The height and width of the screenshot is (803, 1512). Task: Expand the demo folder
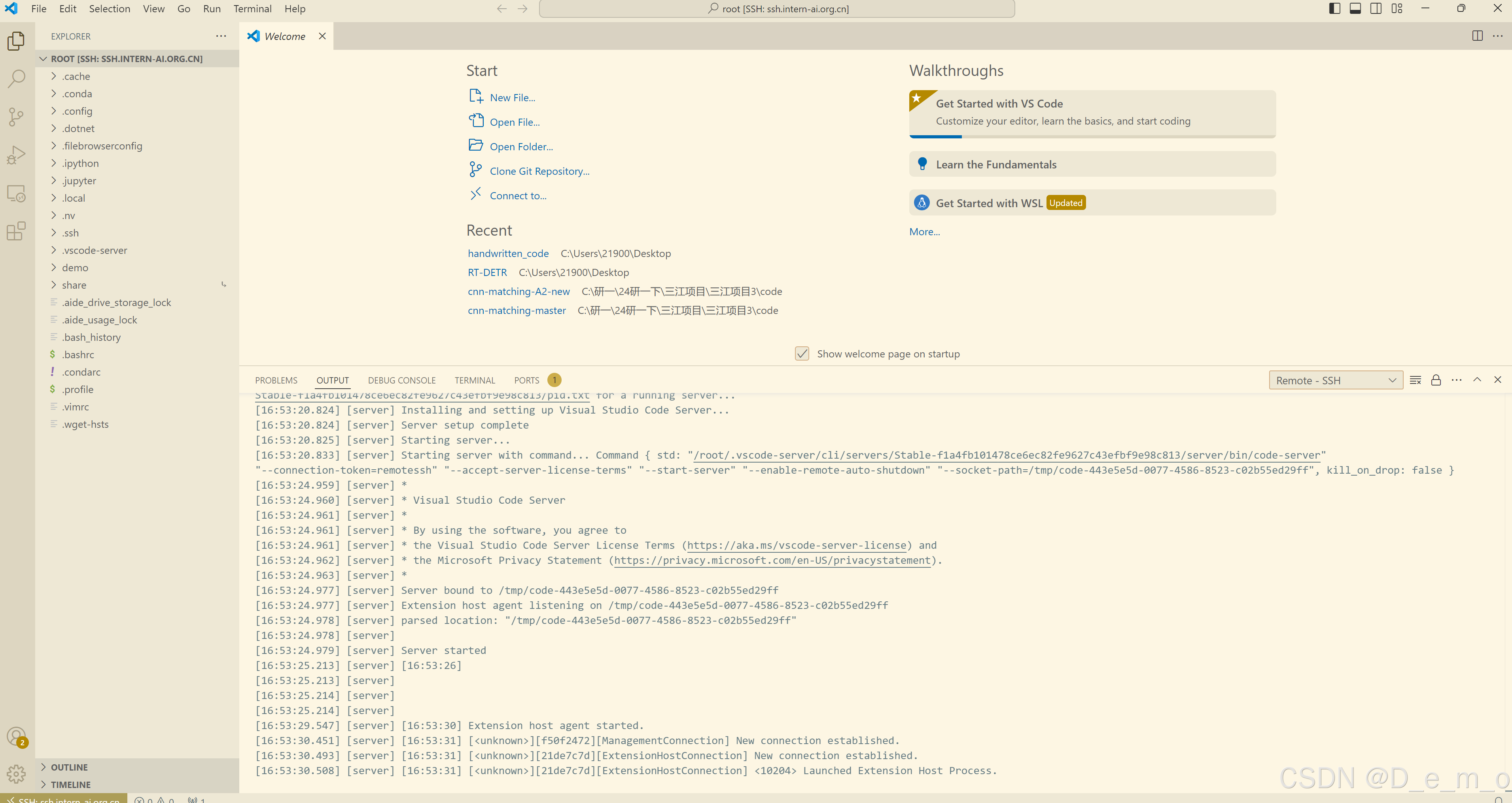(x=137, y=268)
